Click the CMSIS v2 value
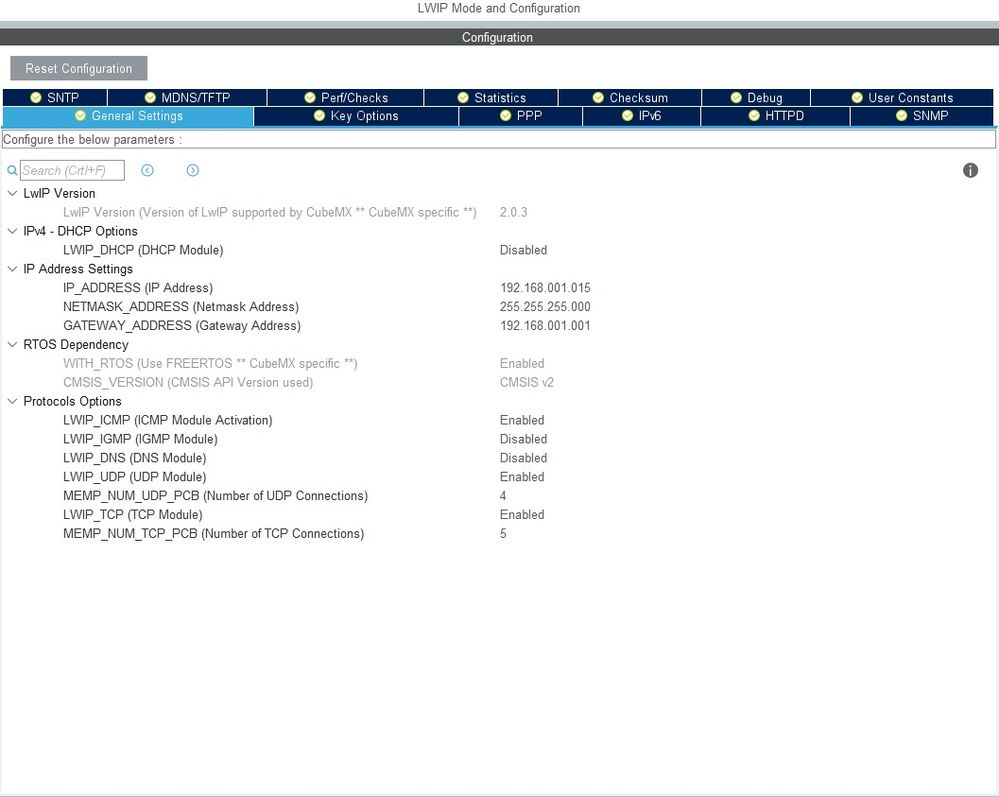The image size is (999, 797). click(527, 382)
